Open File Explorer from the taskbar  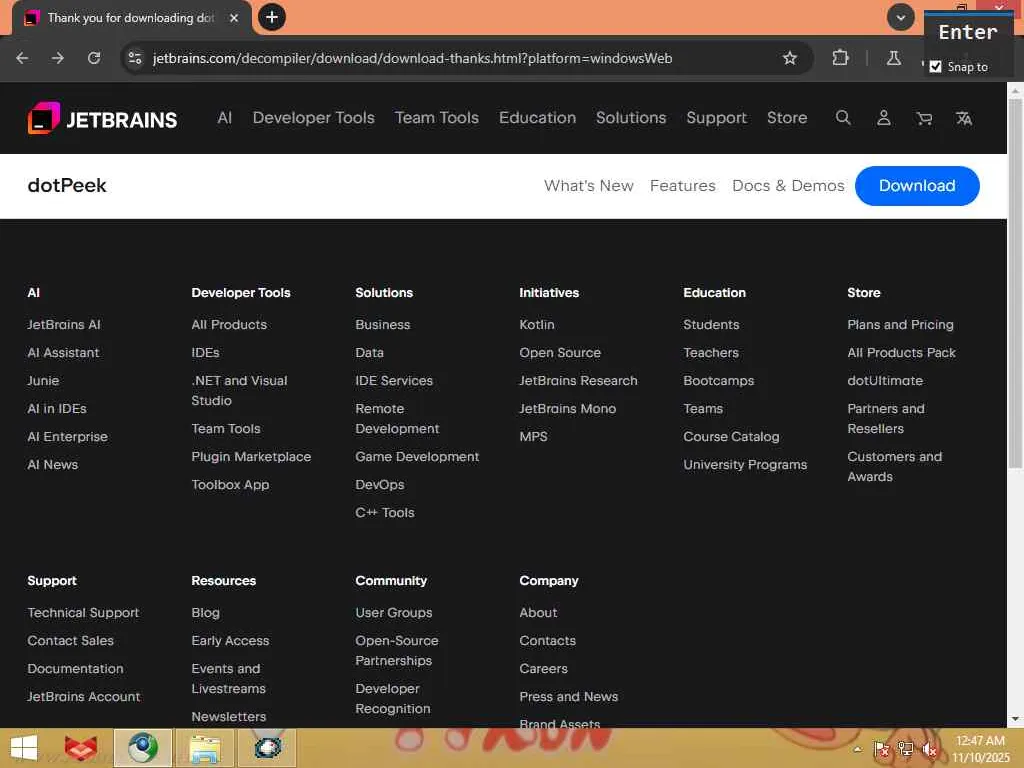[205, 748]
